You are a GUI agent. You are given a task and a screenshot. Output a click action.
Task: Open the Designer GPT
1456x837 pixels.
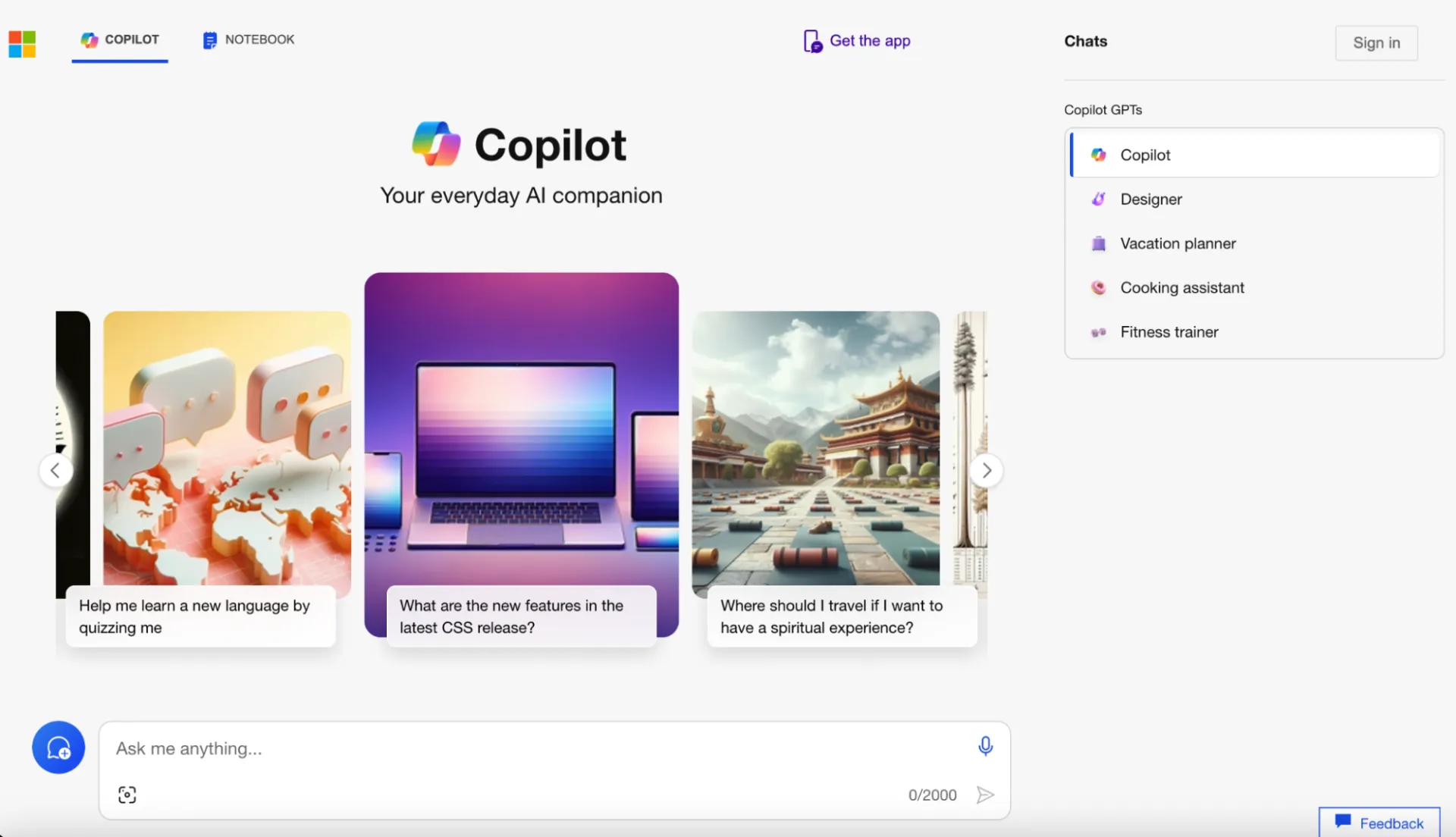pos(1254,199)
